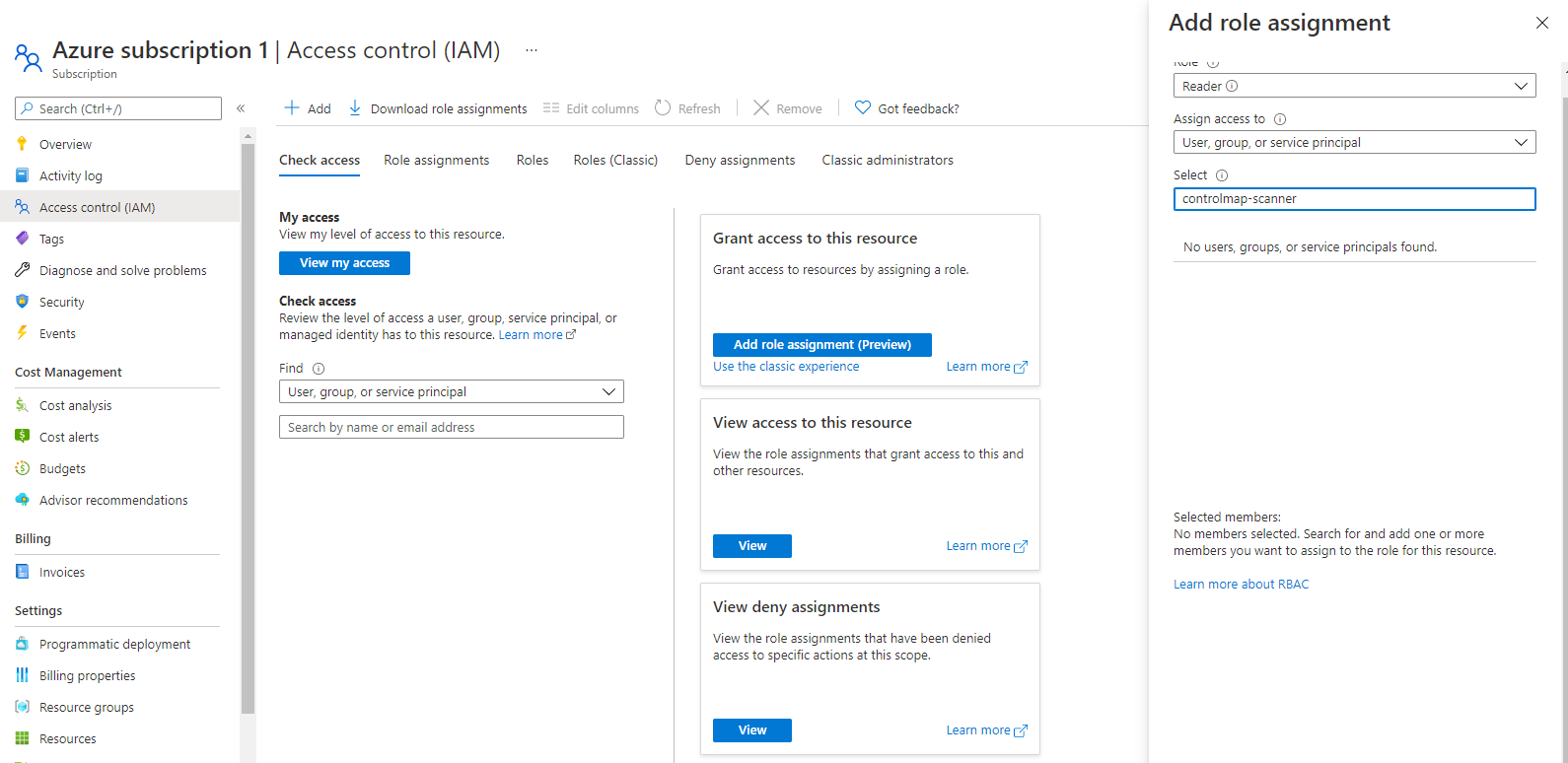Screen dimensions: 1568x763
Task: Click the info icon beside Assign access to
Action: coord(1280,119)
